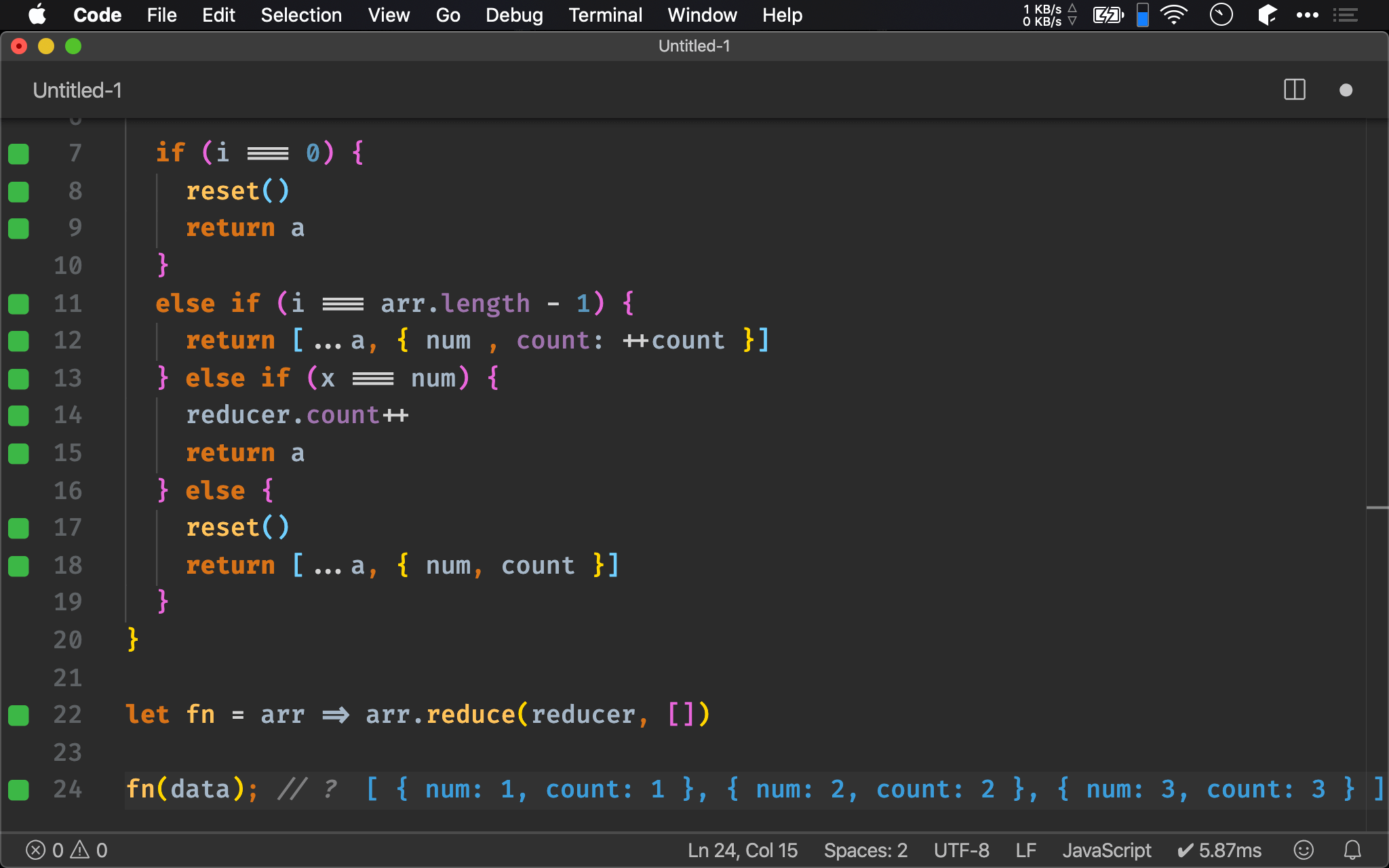Click the LF line ending button
The width and height of the screenshot is (1389, 868).
1025,850
